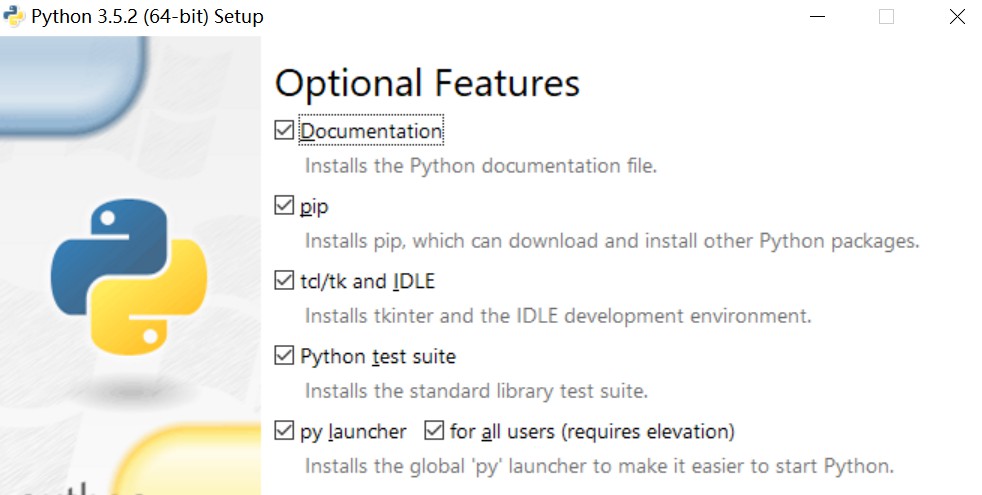
Task: Close the Python 3.5.2 Setup window
Action: (957, 17)
